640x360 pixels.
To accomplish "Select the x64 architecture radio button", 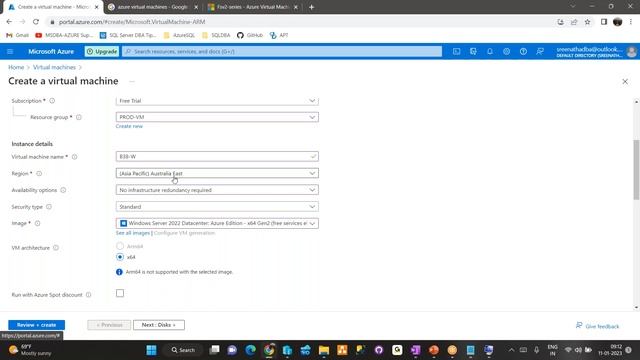I will click(120, 257).
